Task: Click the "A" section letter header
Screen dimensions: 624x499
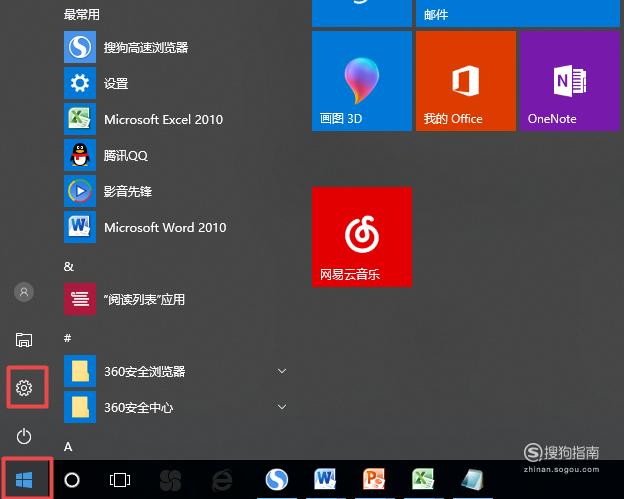Action: tap(68, 446)
